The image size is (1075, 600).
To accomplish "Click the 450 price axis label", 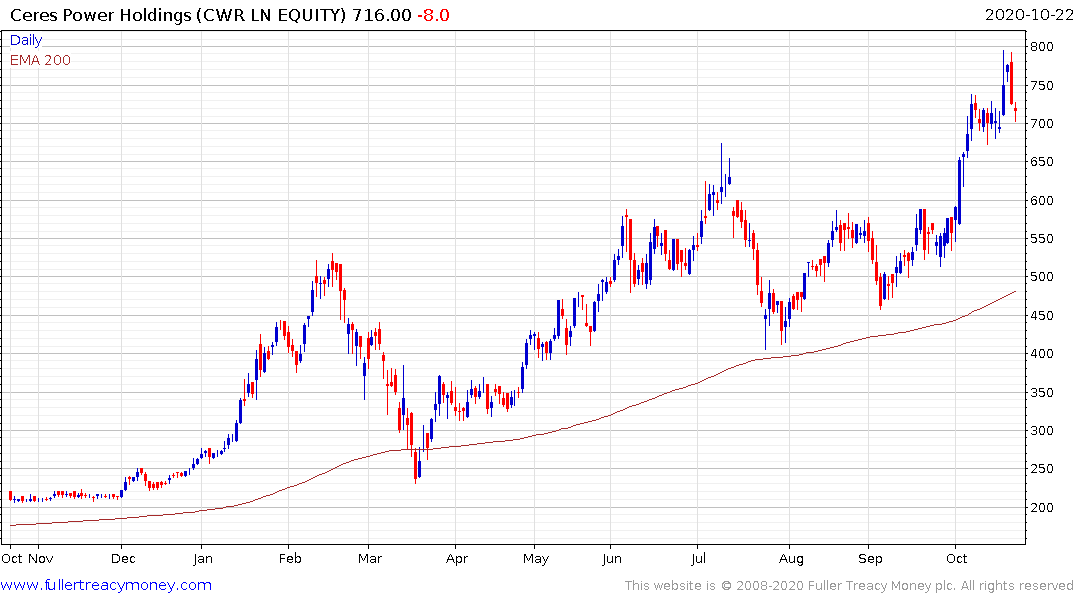I will (x=1041, y=315).
